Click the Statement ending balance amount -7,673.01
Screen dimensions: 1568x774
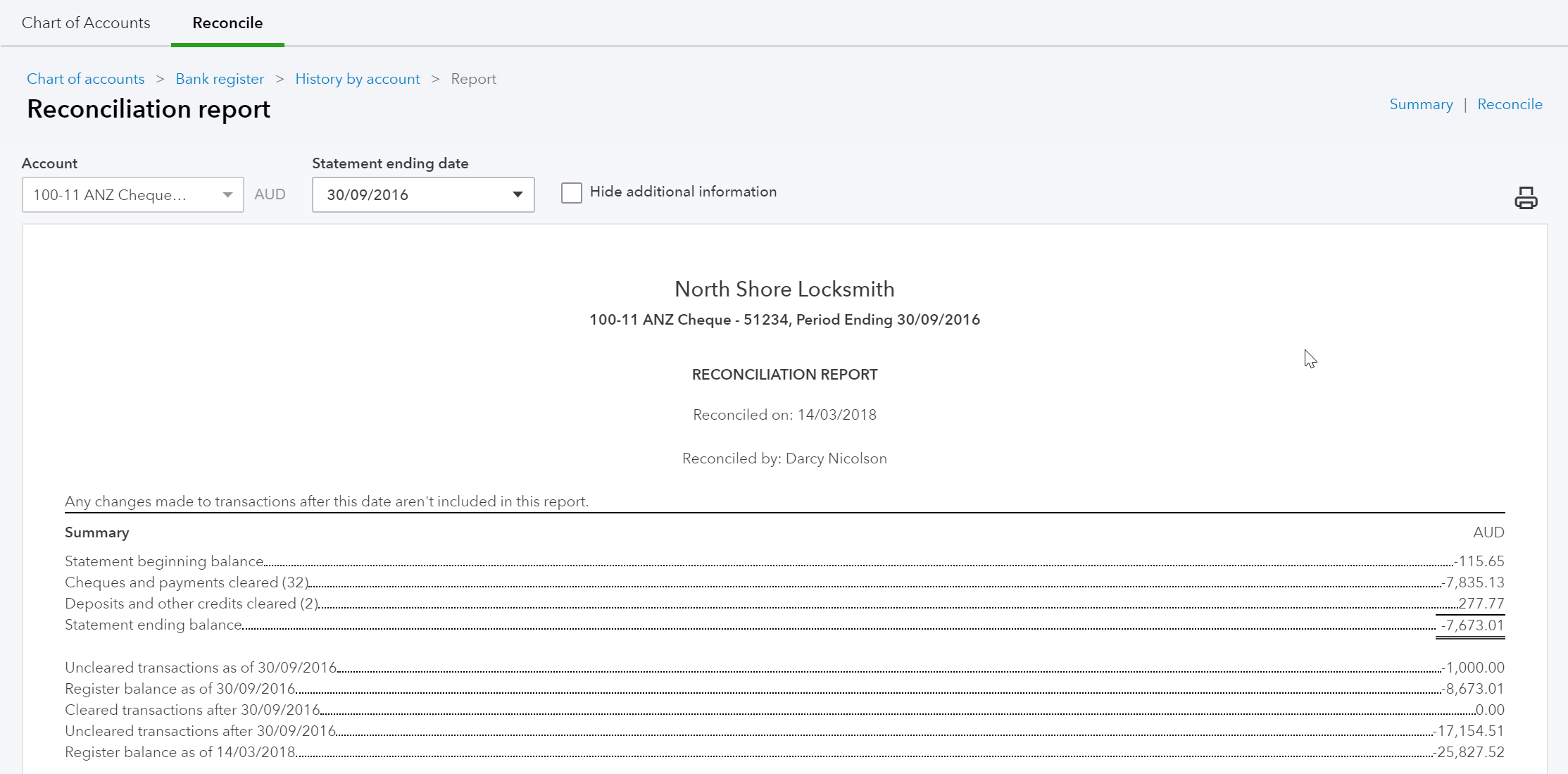pyautogui.click(x=1472, y=625)
